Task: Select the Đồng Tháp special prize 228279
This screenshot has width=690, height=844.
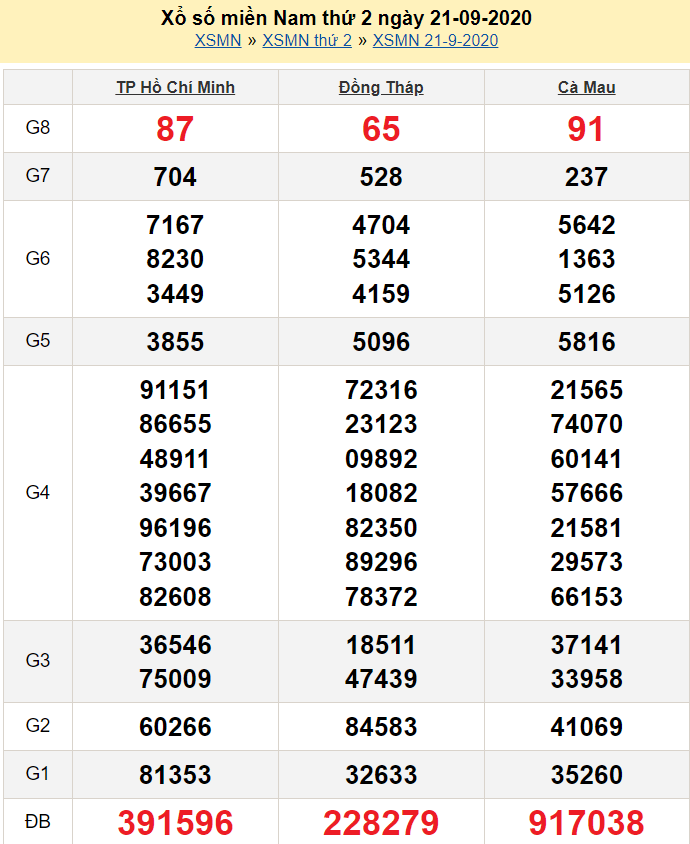Action: pos(381,823)
